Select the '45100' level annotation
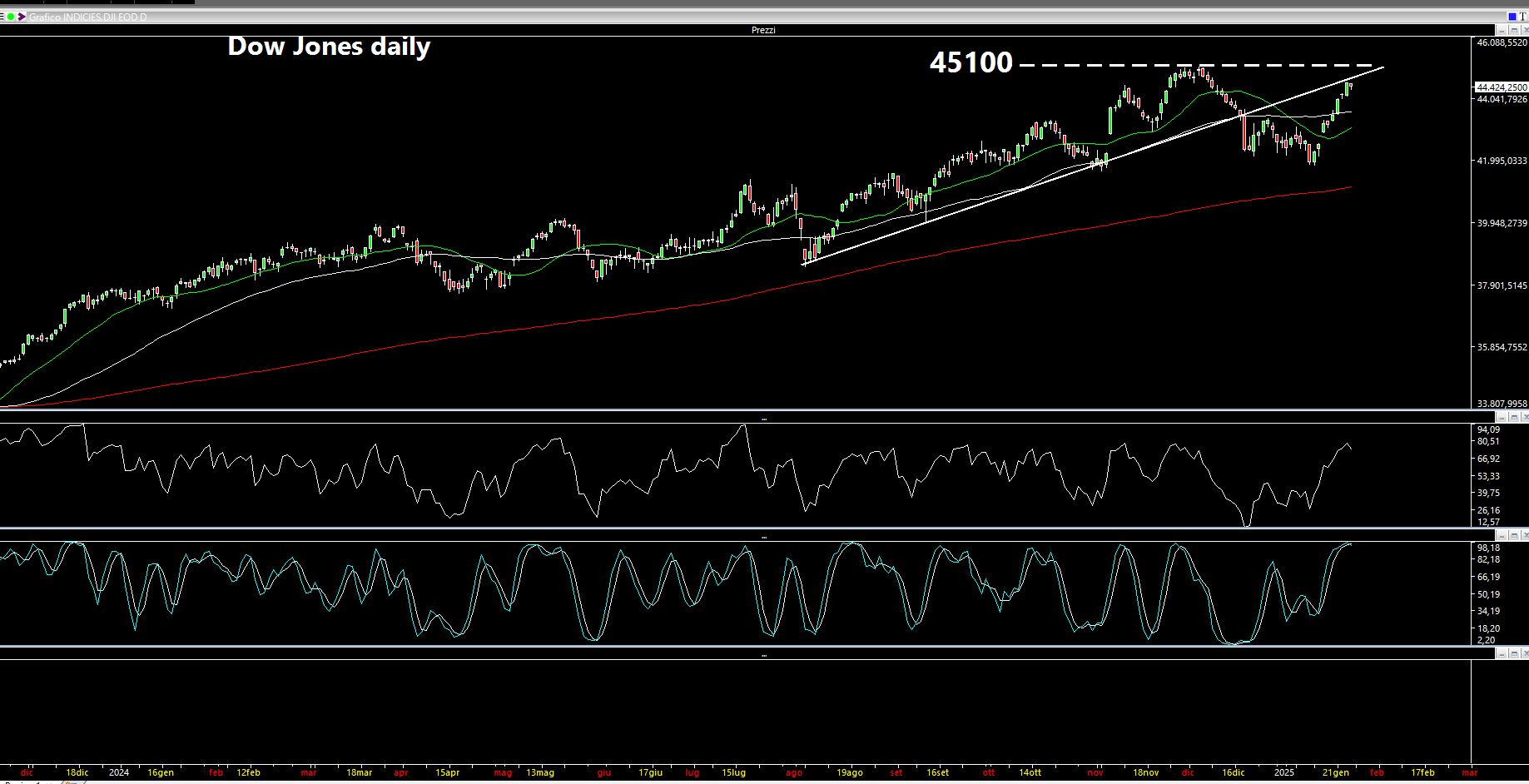Viewport: 1529px width, 784px height. tap(971, 62)
